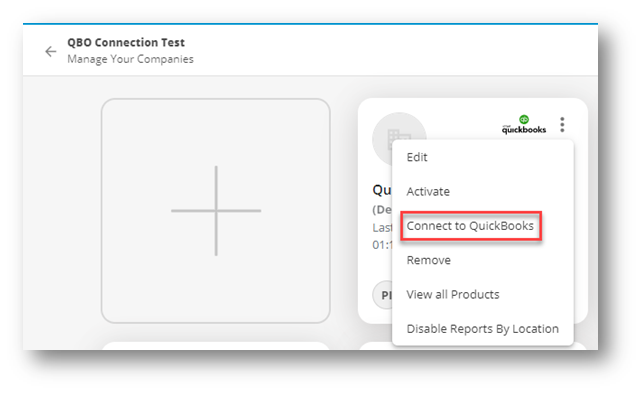Click the QBO Connection Test heading
641x393 pixels.
126,43
